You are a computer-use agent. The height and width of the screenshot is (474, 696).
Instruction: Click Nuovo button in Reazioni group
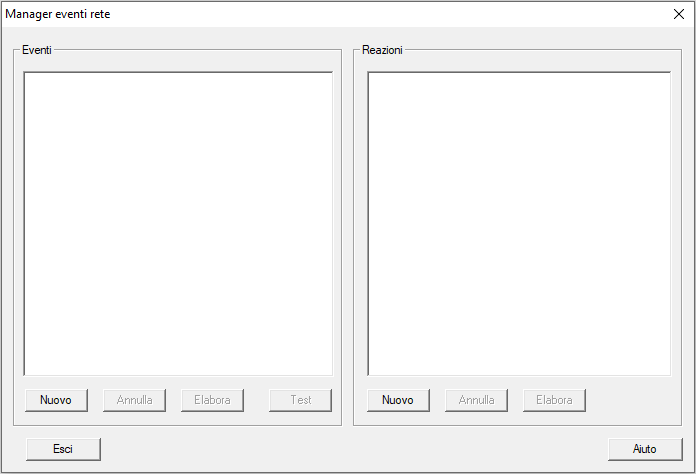click(x=398, y=400)
